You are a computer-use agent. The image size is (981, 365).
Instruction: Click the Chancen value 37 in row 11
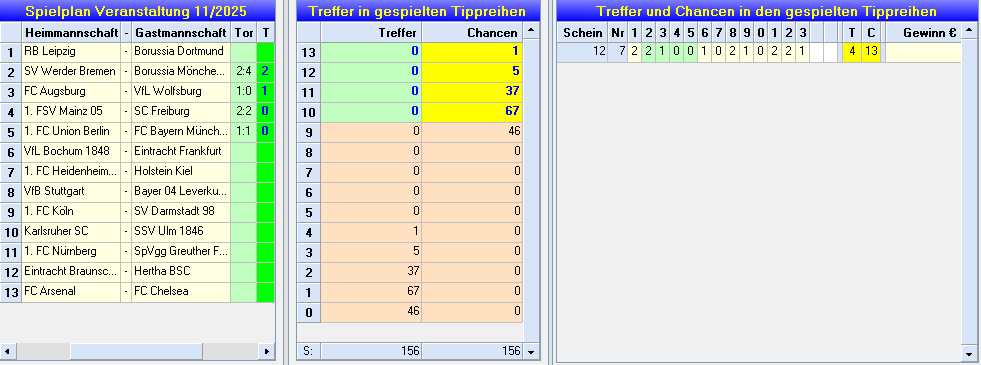tap(472, 91)
